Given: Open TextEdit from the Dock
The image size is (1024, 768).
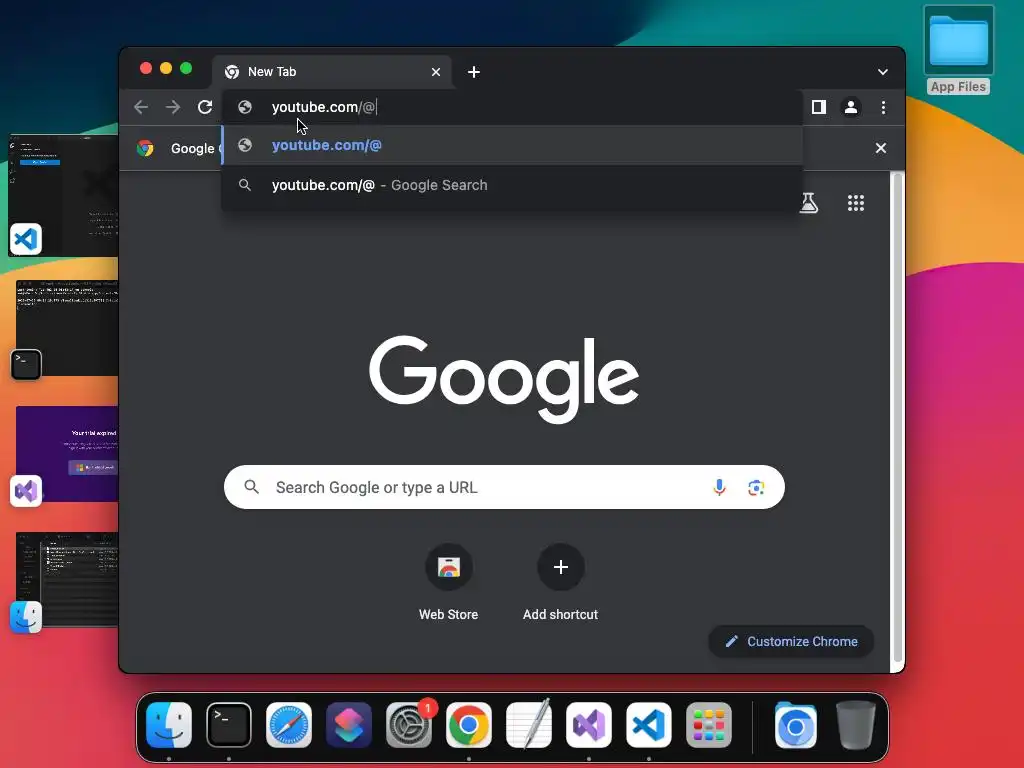Looking at the screenshot, I should 529,725.
